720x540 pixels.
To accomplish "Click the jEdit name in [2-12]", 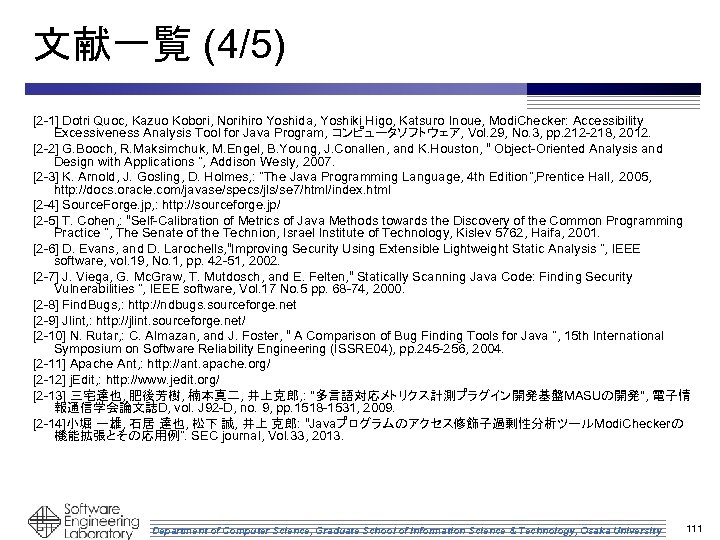I will coord(83,380).
